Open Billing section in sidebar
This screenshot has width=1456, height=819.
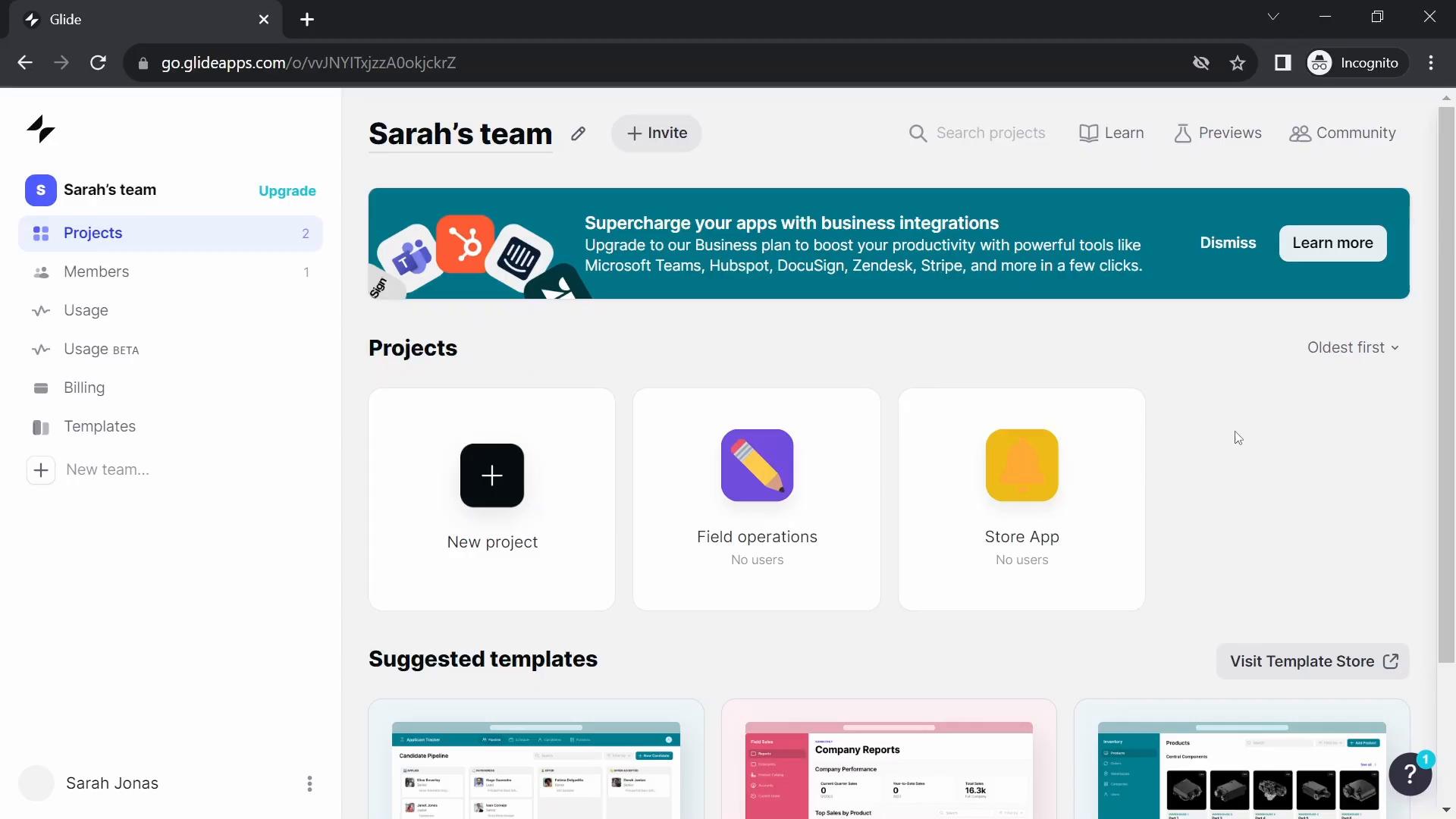[x=84, y=388]
